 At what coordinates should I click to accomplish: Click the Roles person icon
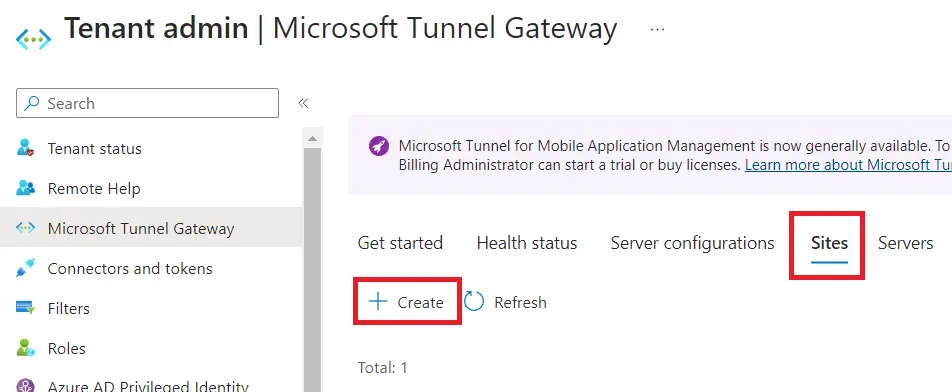click(26, 348)
